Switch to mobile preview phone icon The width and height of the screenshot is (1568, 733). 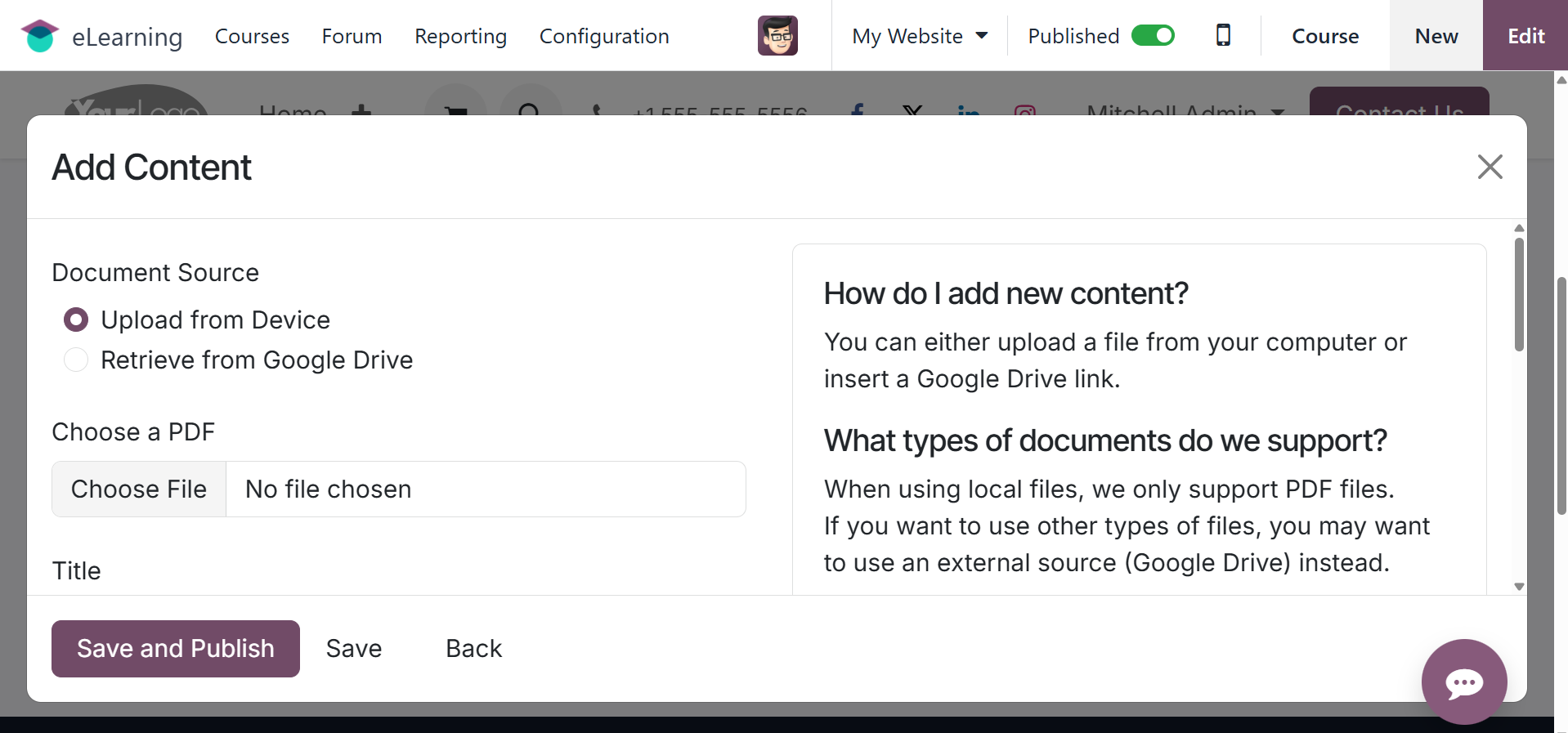[1223, 35]
